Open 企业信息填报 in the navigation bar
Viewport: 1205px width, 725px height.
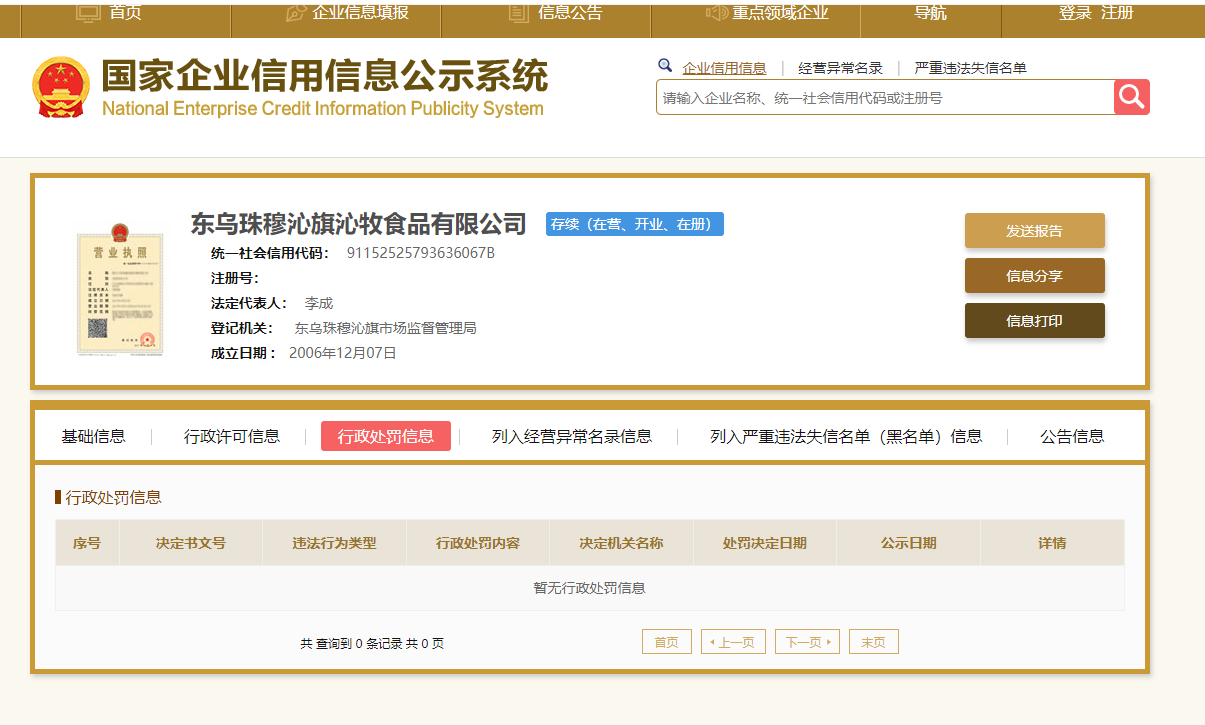[361, 13]
